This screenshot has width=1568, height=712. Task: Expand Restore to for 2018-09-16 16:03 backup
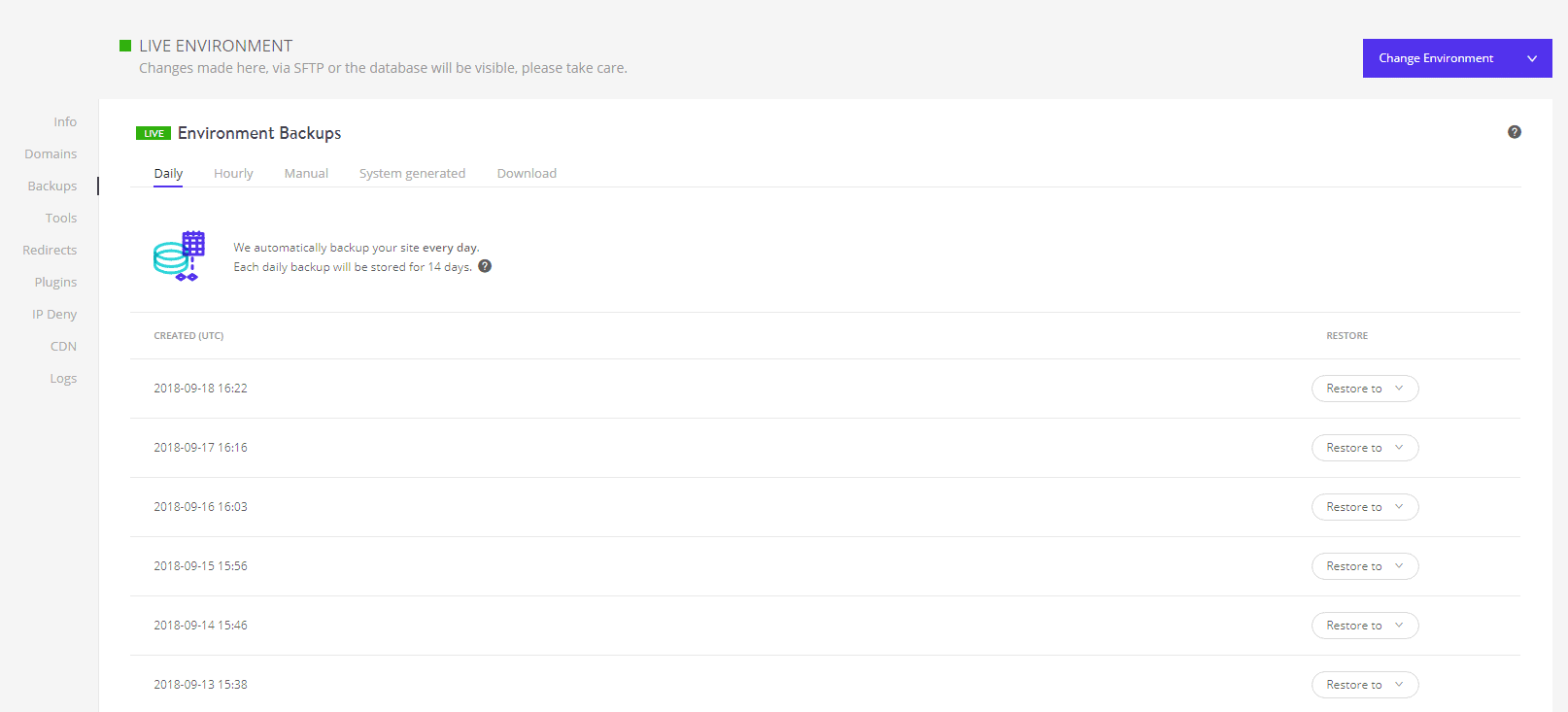[1365, 507]
